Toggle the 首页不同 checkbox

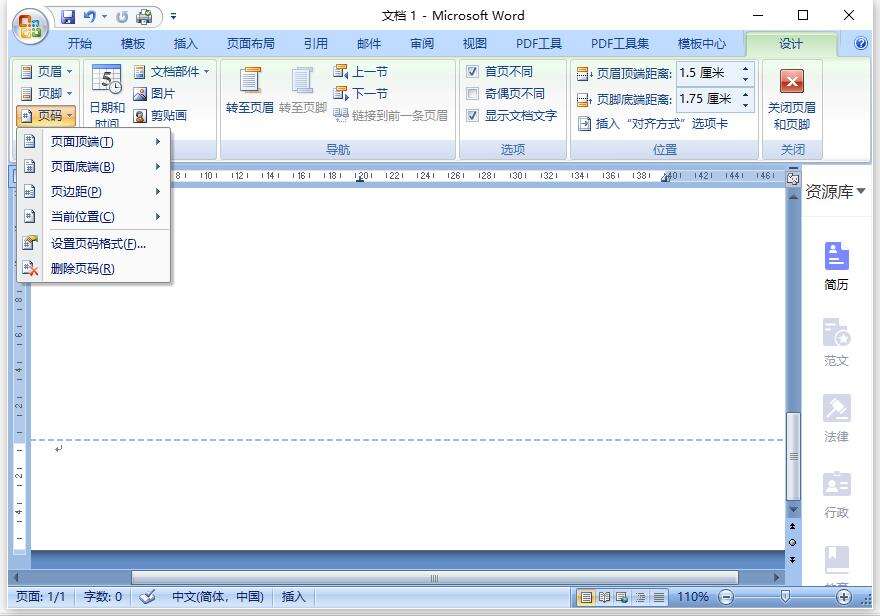473,71
